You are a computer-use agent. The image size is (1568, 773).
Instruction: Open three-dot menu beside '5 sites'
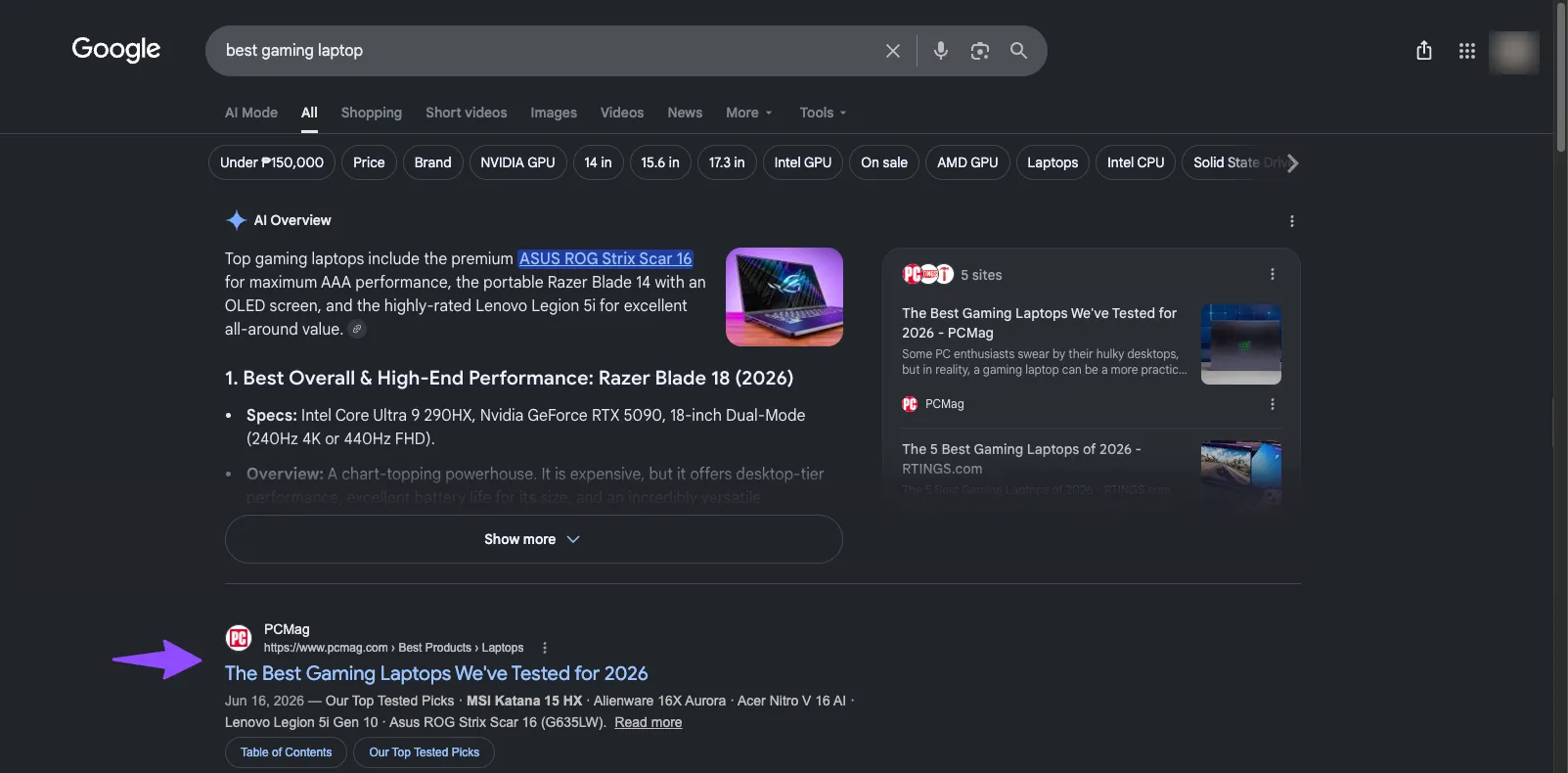1272,274
